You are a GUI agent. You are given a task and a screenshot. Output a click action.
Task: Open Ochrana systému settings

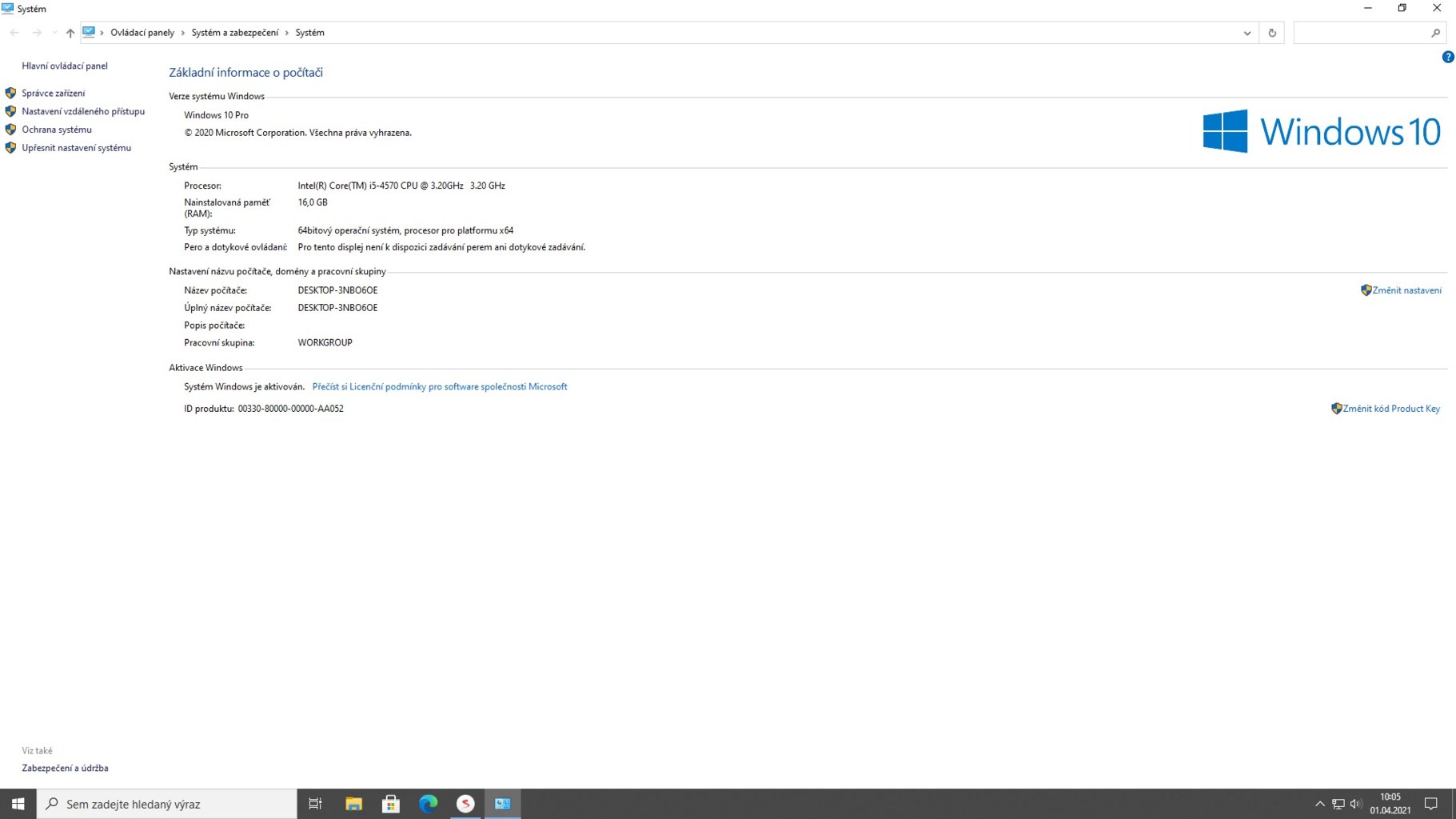[57, 130]
